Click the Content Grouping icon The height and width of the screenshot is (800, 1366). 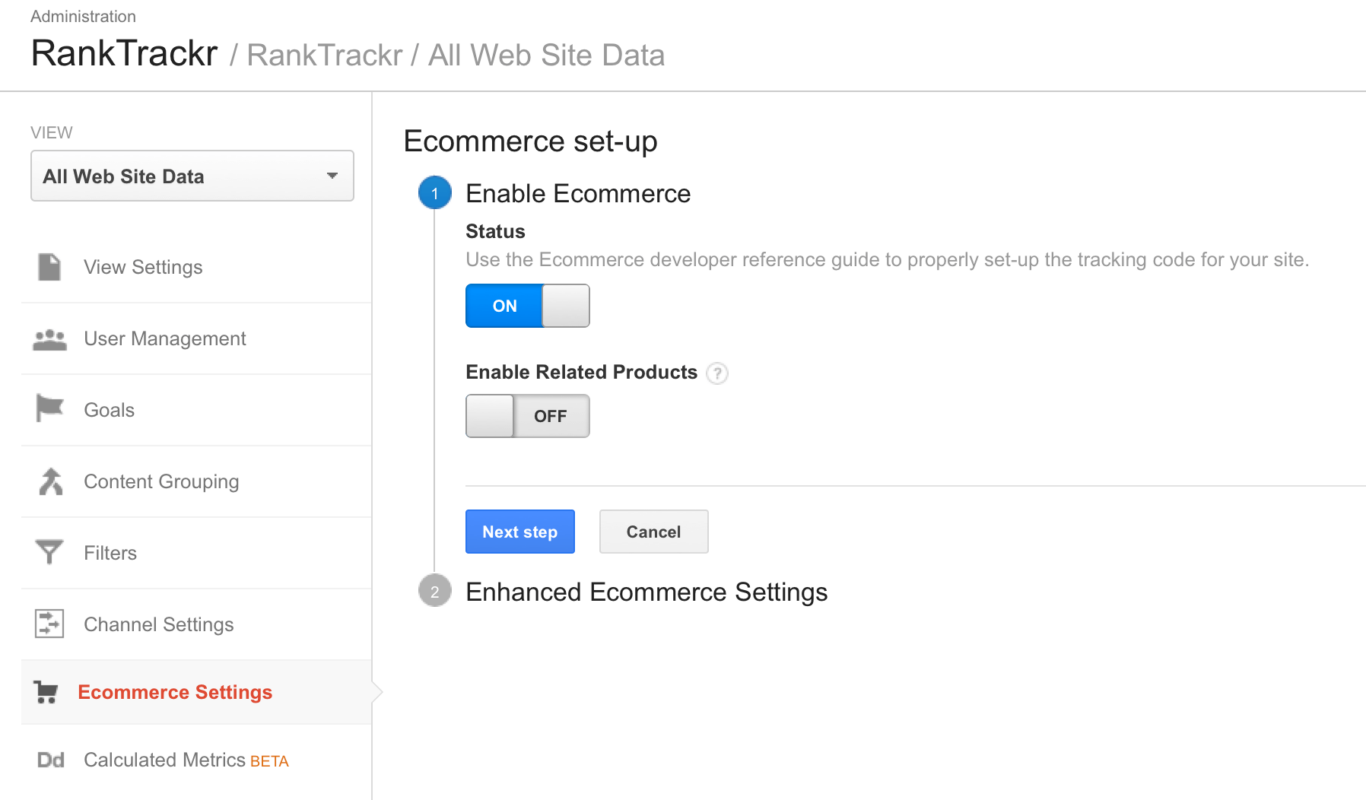50,481
